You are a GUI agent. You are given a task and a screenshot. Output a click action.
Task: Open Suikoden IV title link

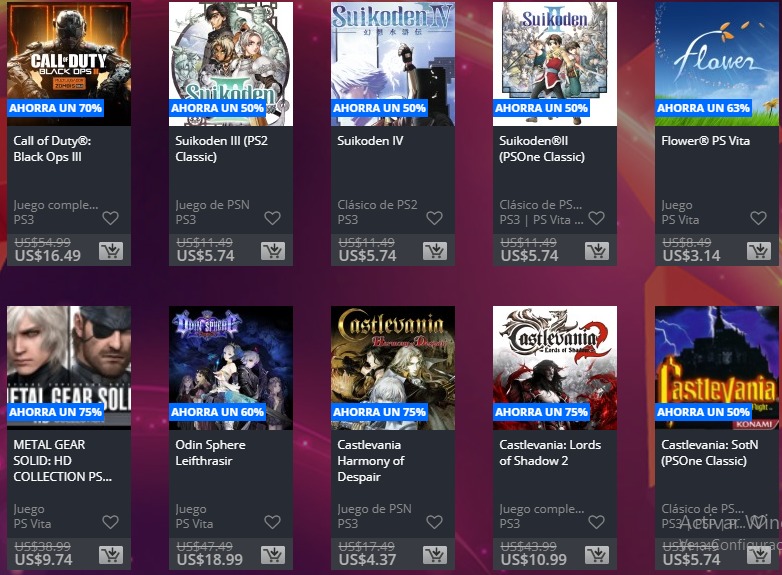(x=370, y=141)
